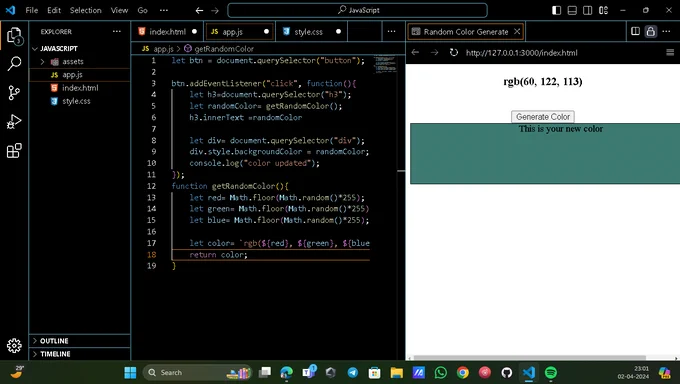
Task: Open the Source Control view
Action: [14, 93]
